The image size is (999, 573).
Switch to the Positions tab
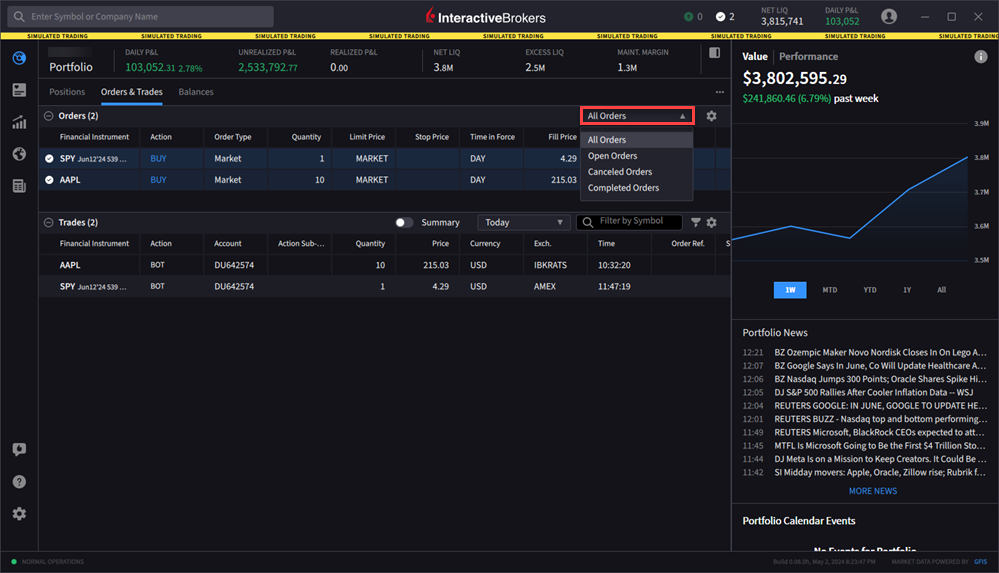67,92
